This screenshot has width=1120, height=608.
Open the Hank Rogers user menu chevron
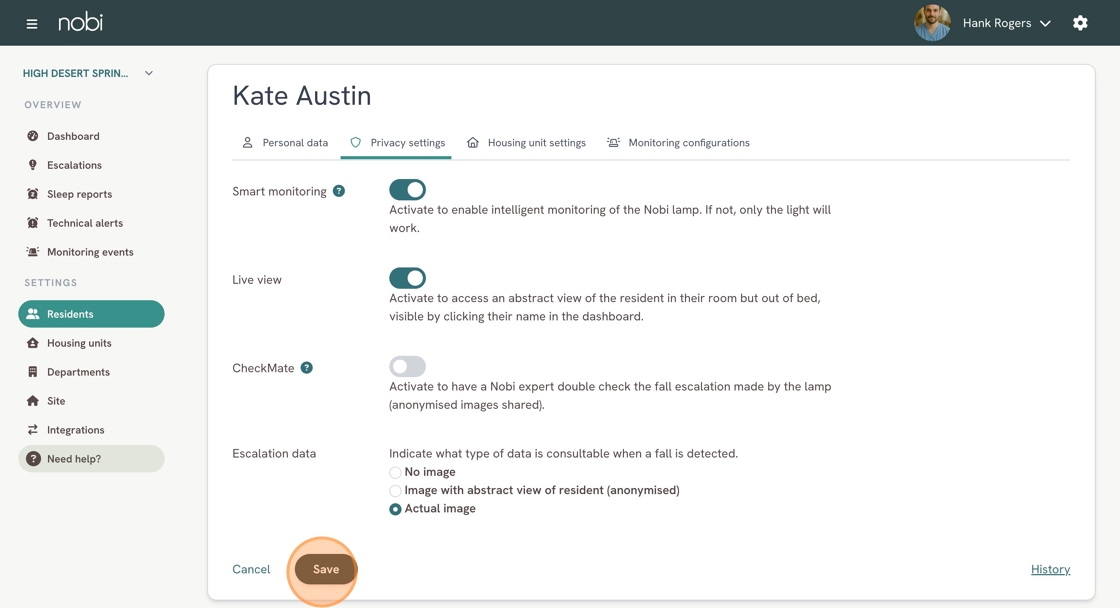click(1045, 24)
